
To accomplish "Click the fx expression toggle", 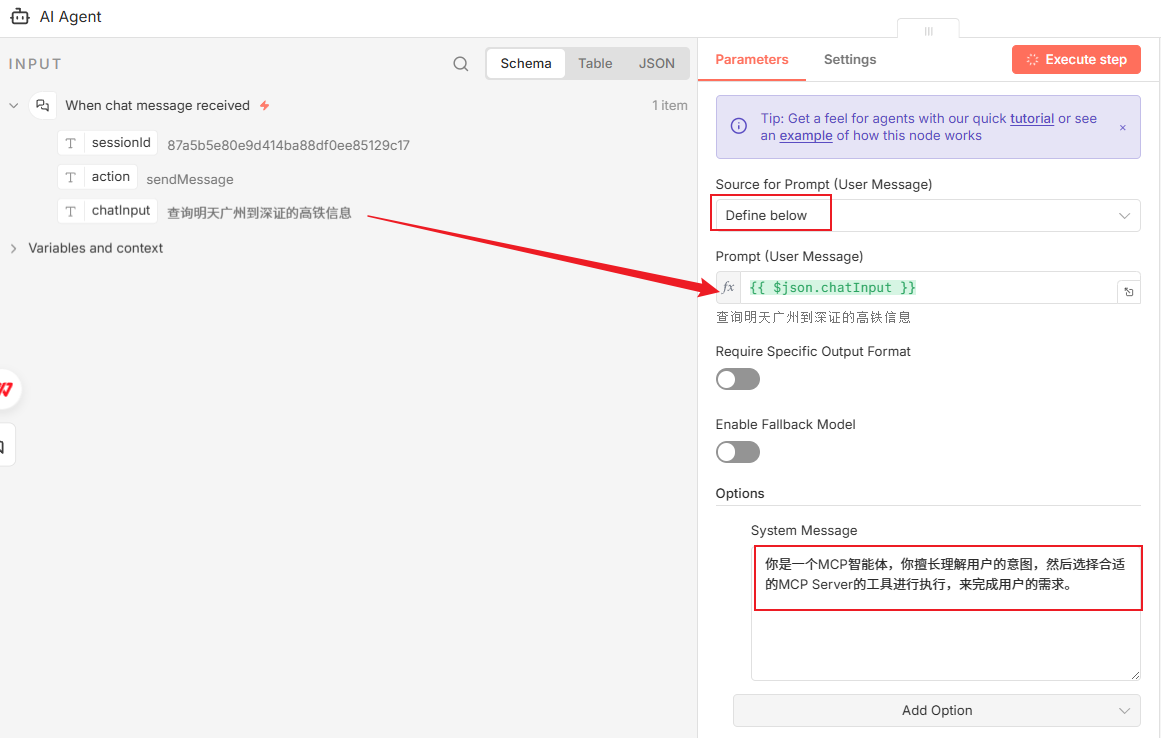I will point(729,287).
